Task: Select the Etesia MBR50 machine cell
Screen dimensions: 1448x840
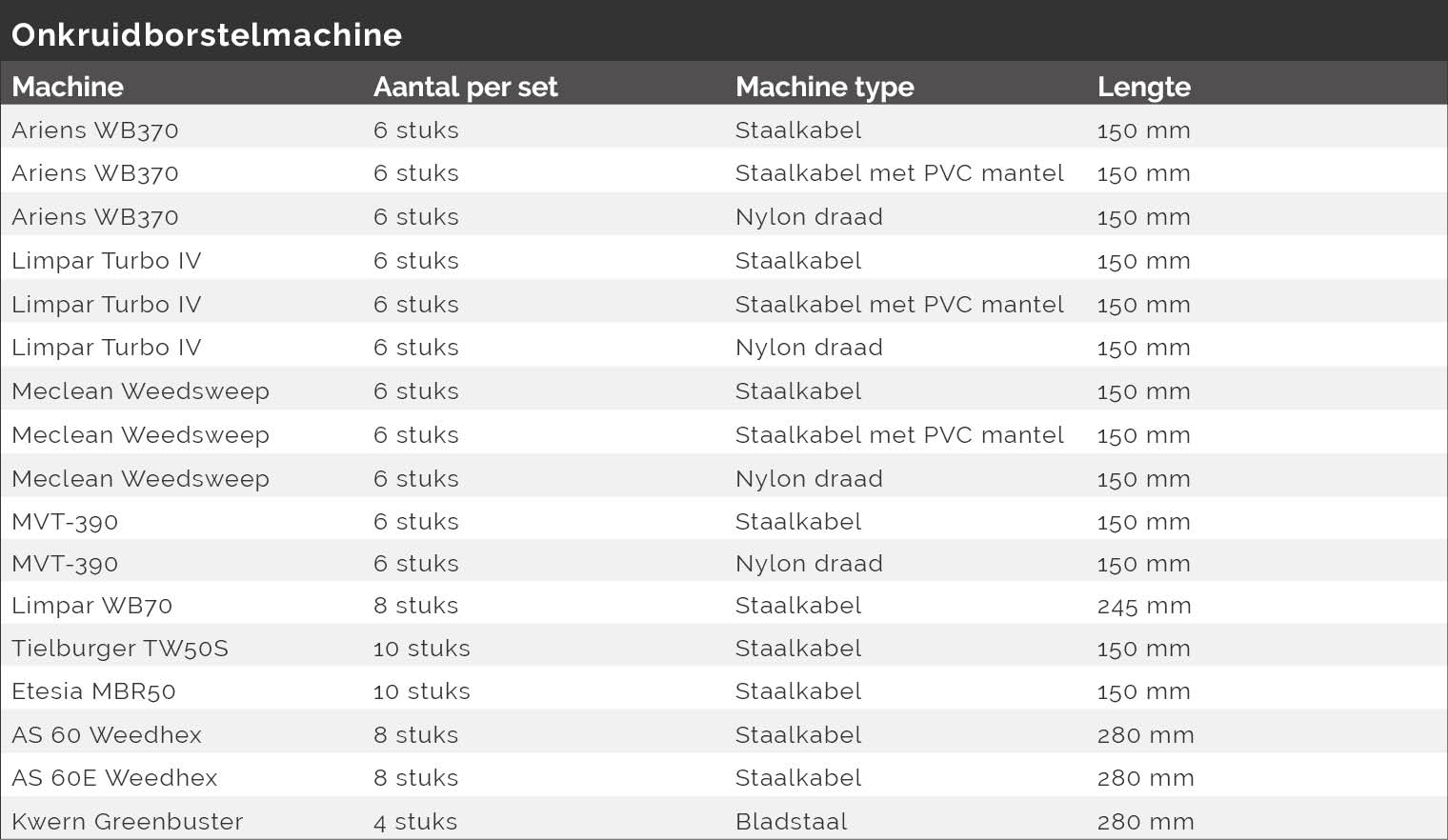Action: point(94,691)
